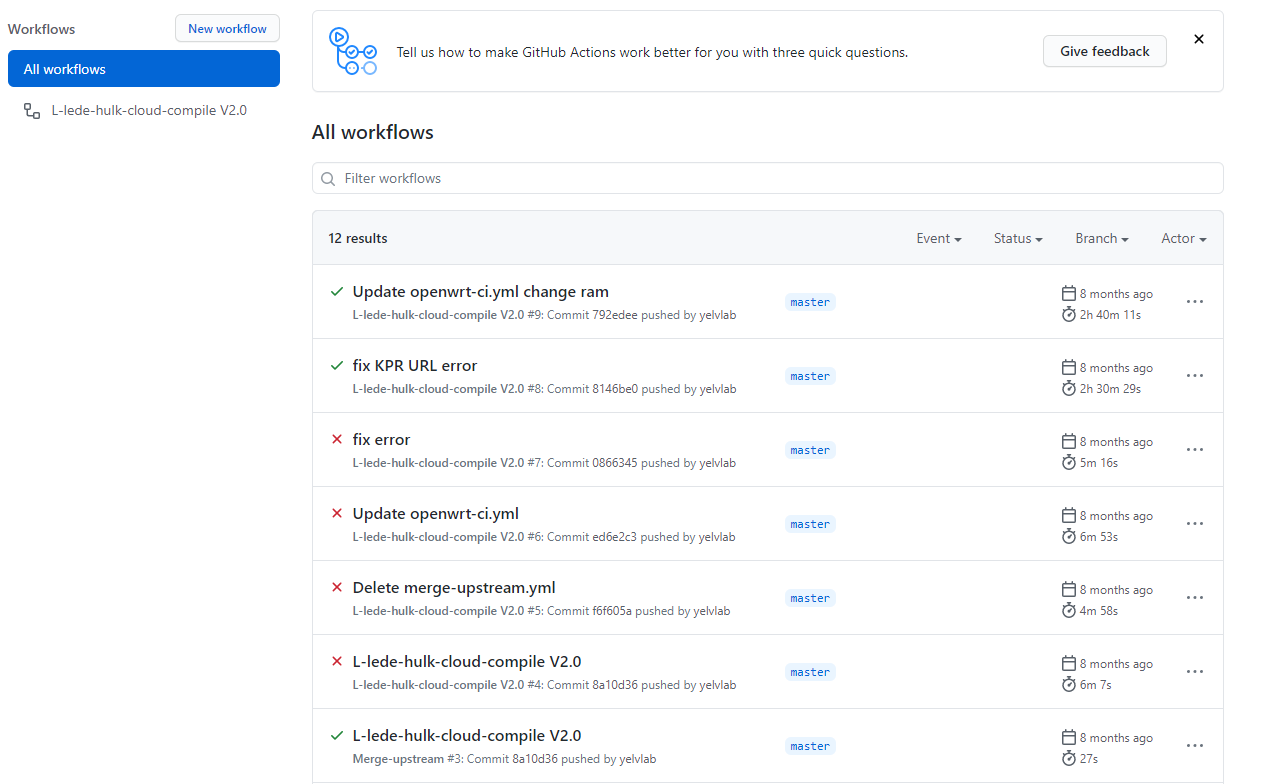Click the search magnifier icon in Filter workflows
1269x784 pixels.
[x=328, y=179]
